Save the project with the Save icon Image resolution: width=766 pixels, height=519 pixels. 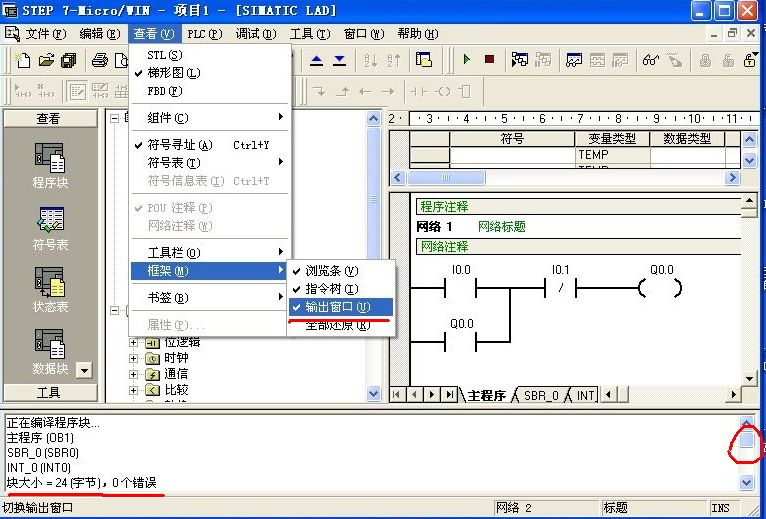click(69, 61)
